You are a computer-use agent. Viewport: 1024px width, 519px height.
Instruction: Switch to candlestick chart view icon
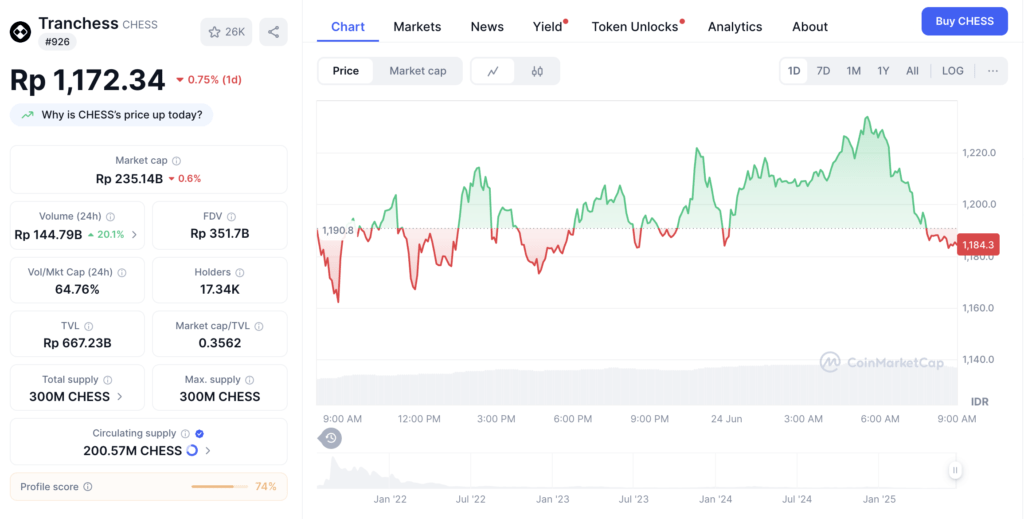pos(537,71)
